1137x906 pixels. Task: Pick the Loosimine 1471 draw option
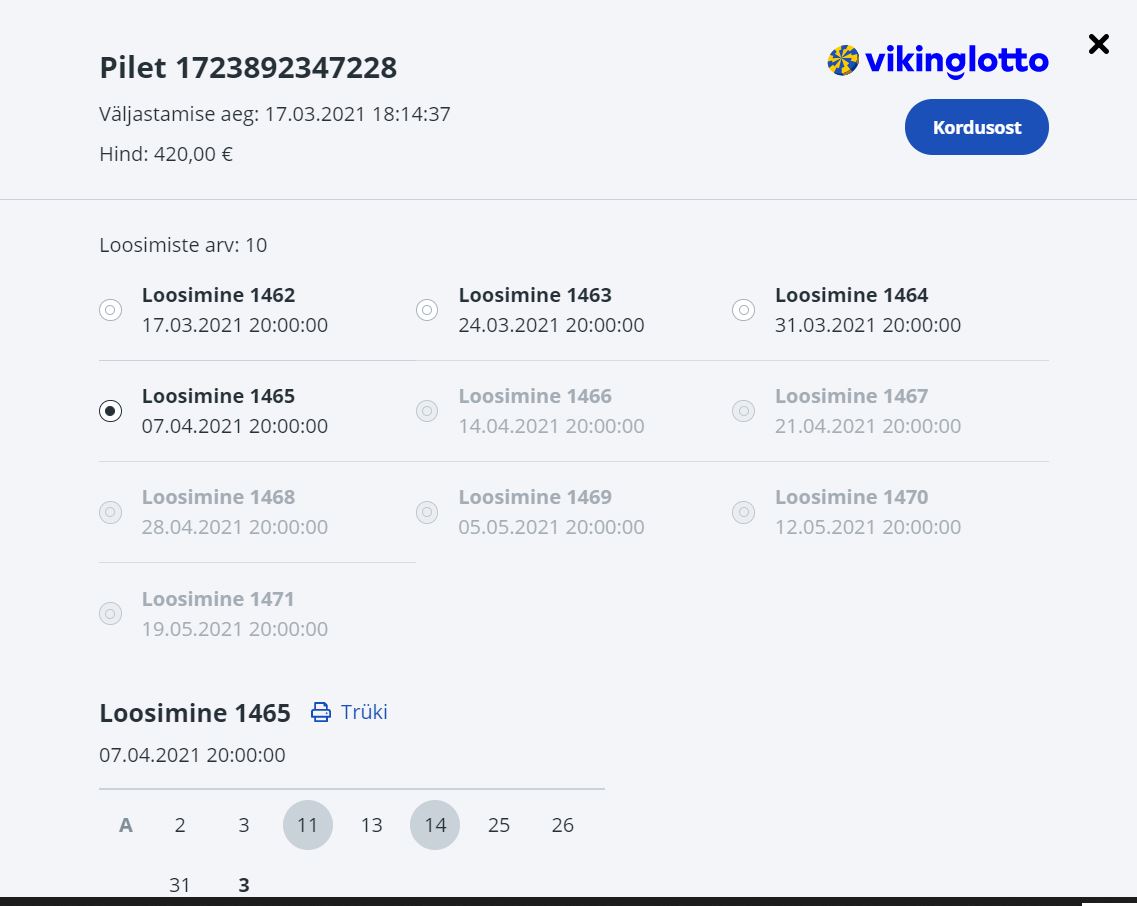click(x=111, y=613)
